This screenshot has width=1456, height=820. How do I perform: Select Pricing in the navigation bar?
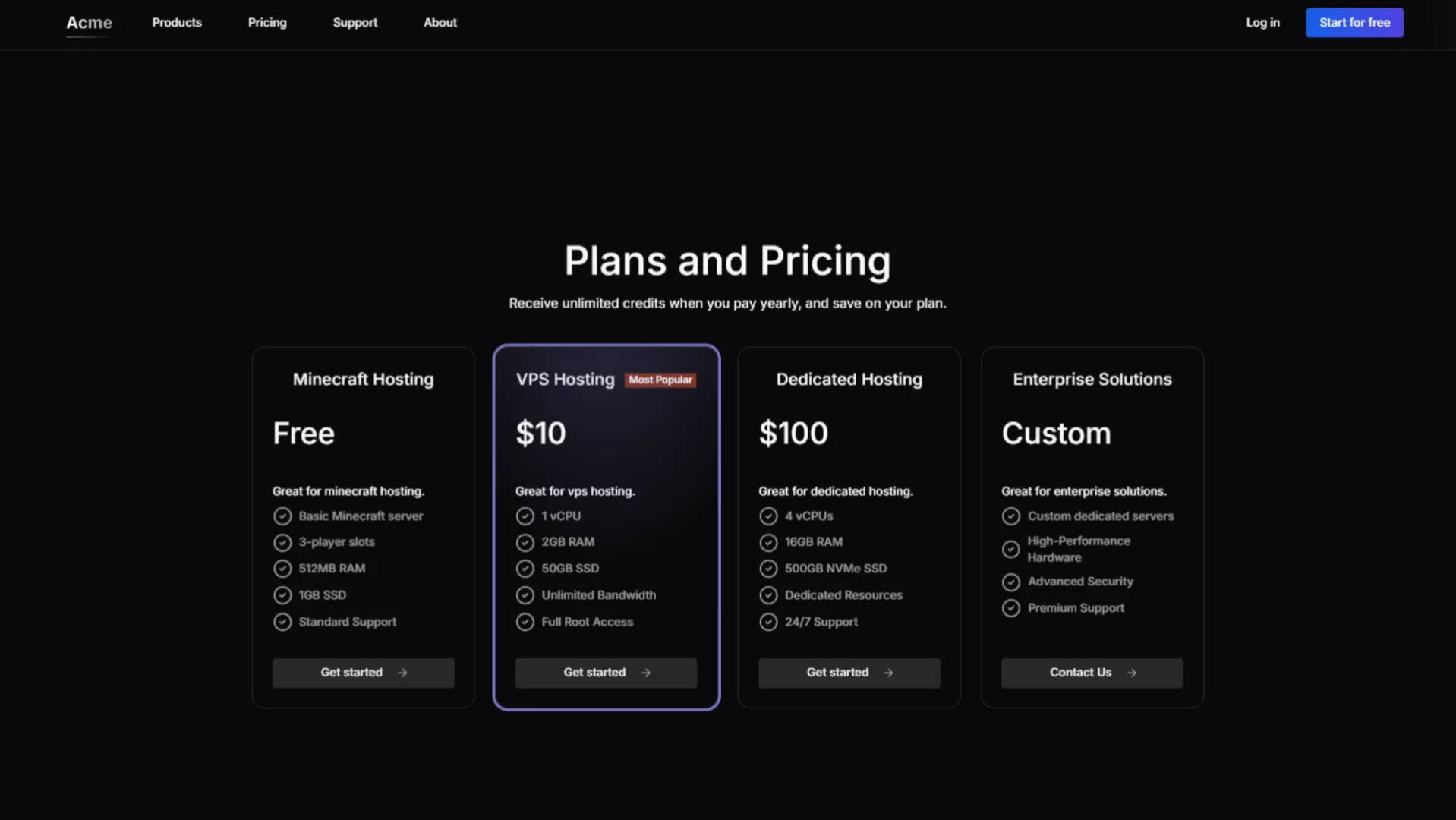pyautogui.click(x=266, y=23)
